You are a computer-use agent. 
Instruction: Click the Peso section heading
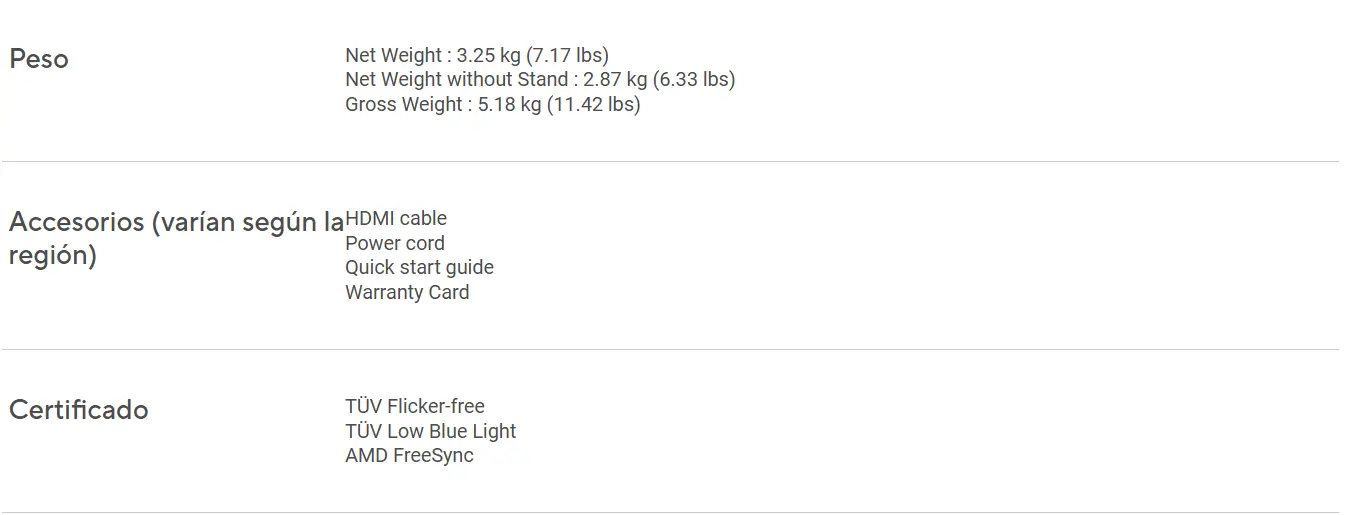pos(39,59)
